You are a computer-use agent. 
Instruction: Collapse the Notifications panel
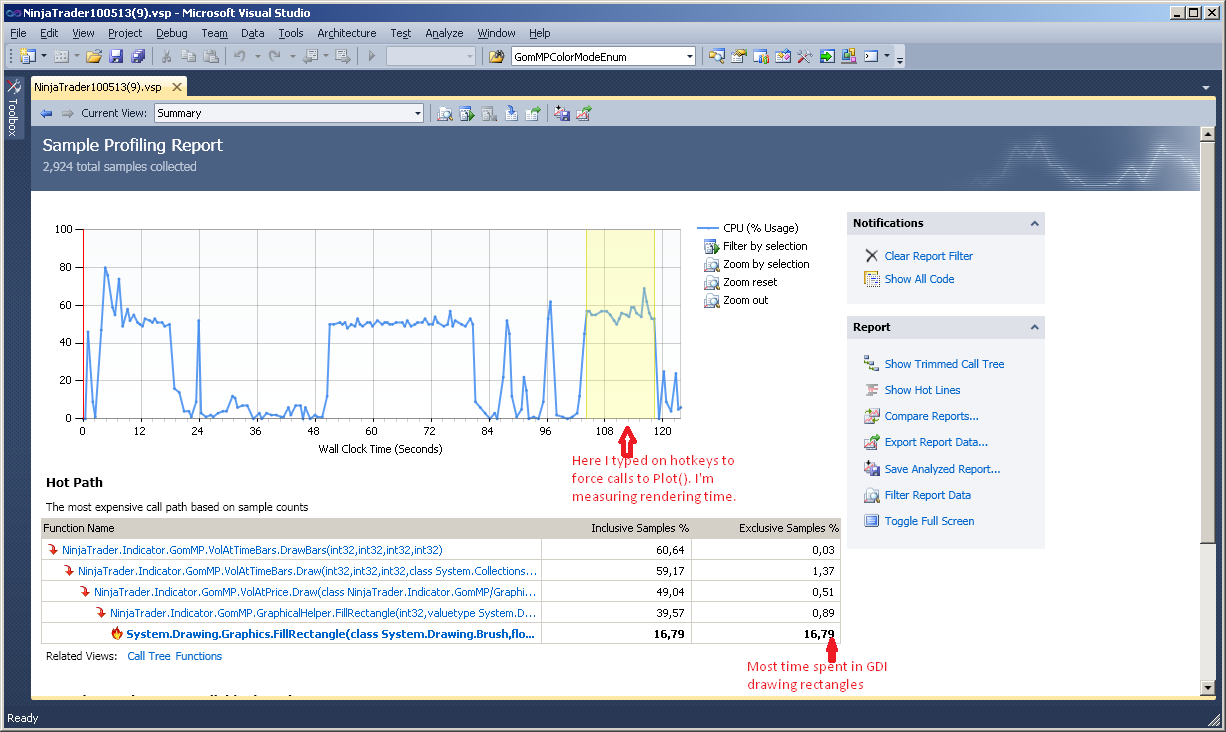1034,224
